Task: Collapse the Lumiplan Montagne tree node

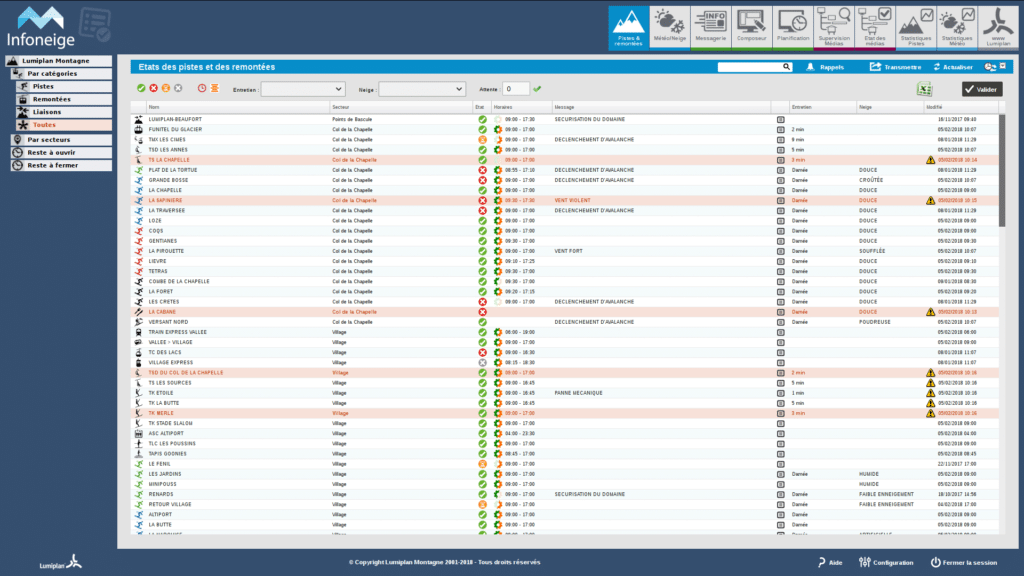Action: tap(59, 61)
